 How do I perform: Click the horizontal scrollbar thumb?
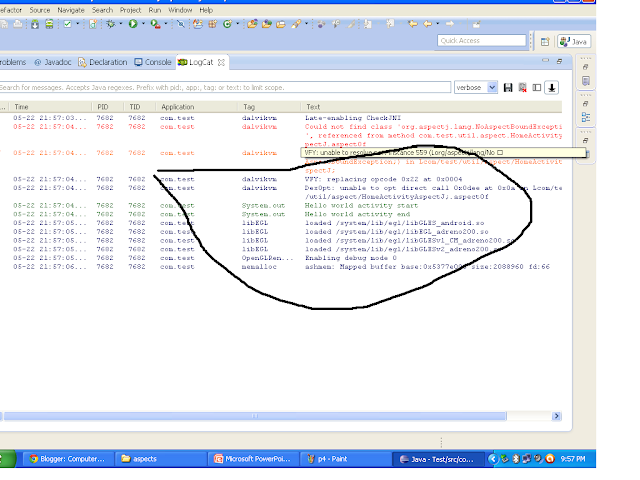pyautogui.click(x=255, y=416)
